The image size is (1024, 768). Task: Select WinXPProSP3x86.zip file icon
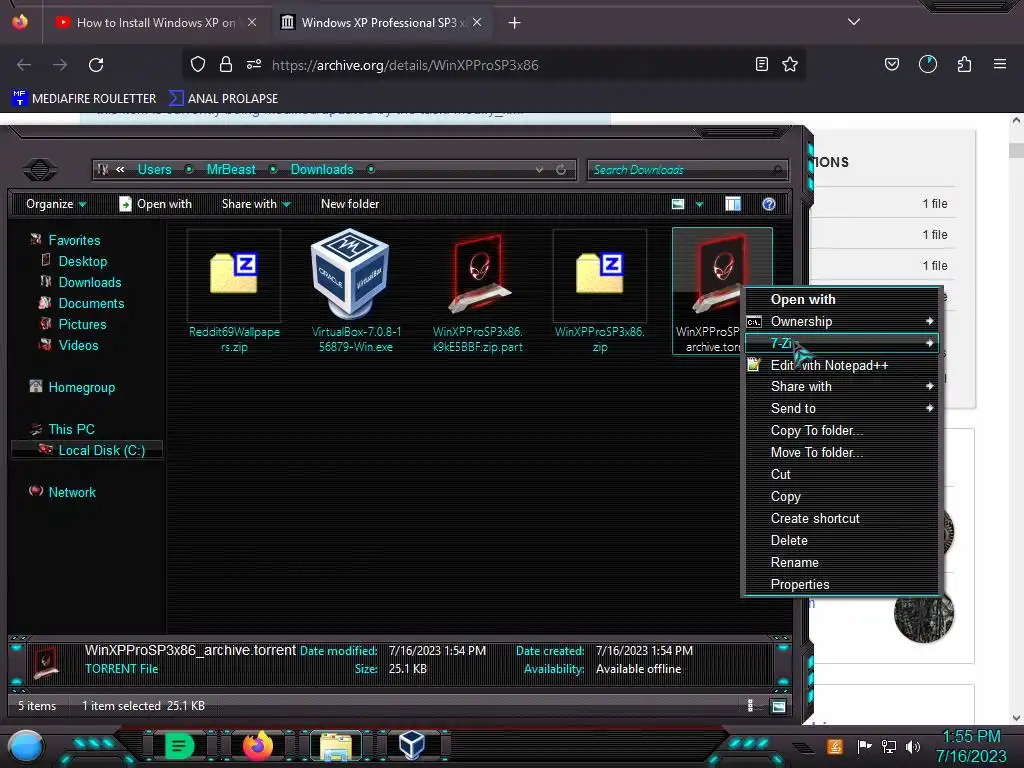[600, 274]
